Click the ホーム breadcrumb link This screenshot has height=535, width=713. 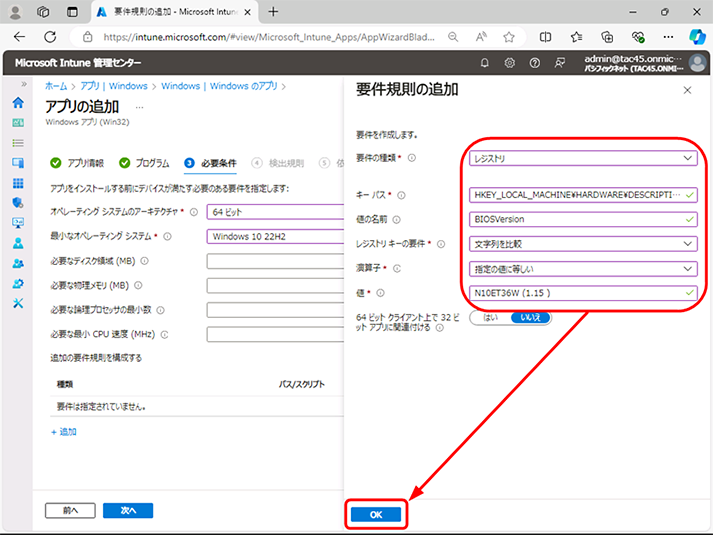56,86
